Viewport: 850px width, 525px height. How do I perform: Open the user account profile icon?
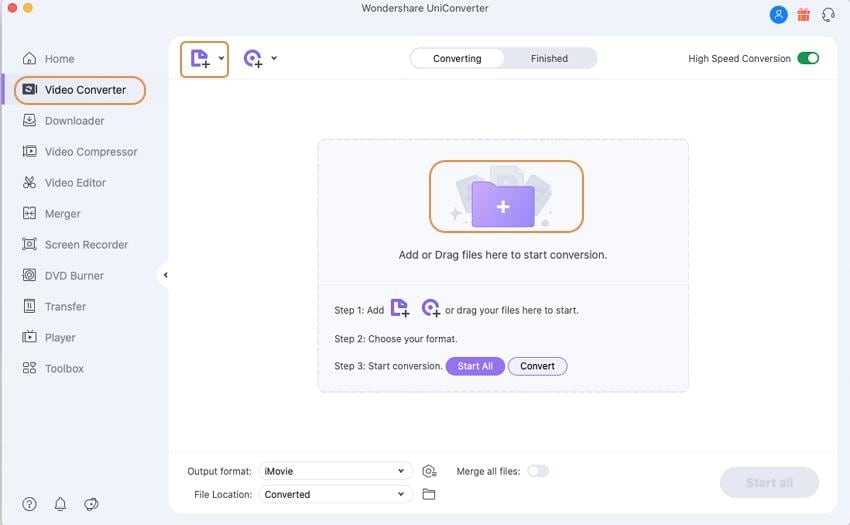(x=778, y=15)
